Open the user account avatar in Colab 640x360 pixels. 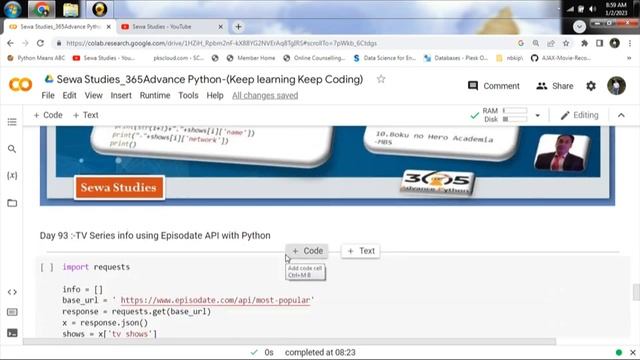click(x=616, y=86)
